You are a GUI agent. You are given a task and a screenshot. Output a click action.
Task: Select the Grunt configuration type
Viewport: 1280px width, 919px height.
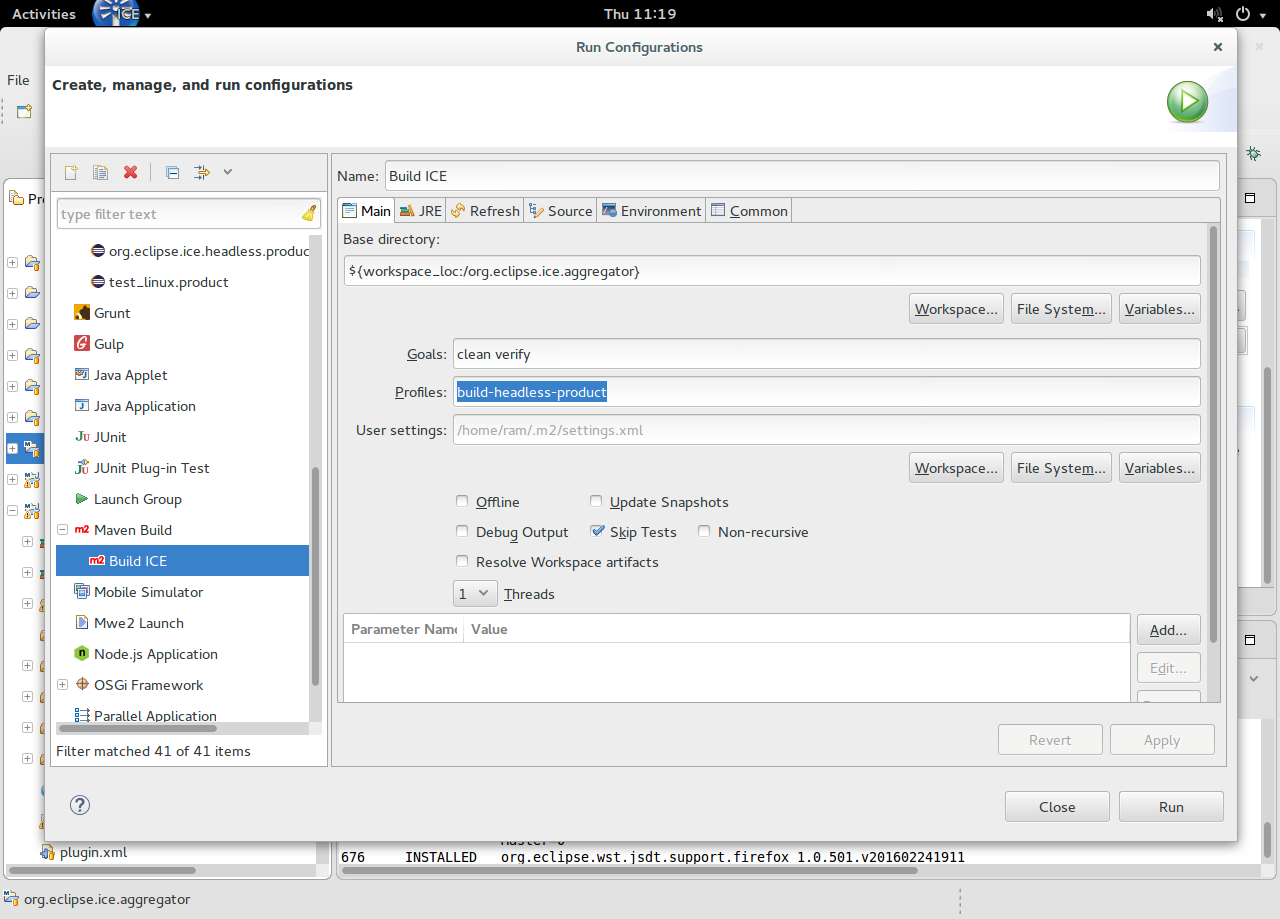[x=112, y=313]
